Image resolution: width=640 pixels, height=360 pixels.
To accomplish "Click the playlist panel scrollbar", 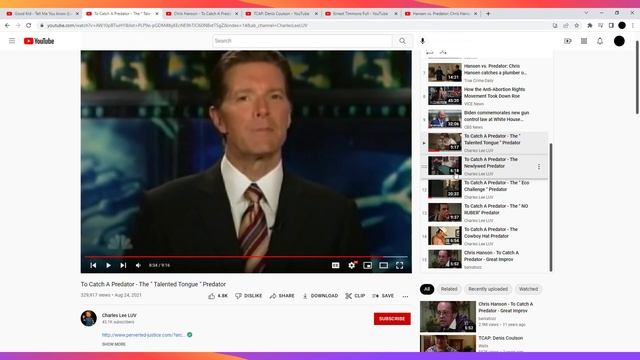I will 551,207.
